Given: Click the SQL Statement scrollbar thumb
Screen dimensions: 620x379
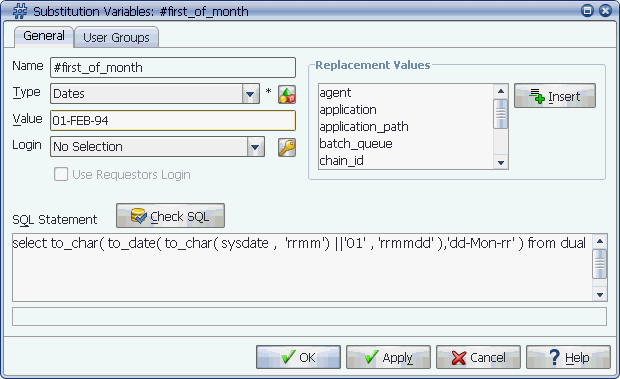Looking at the screenshot, I should 600,264.
